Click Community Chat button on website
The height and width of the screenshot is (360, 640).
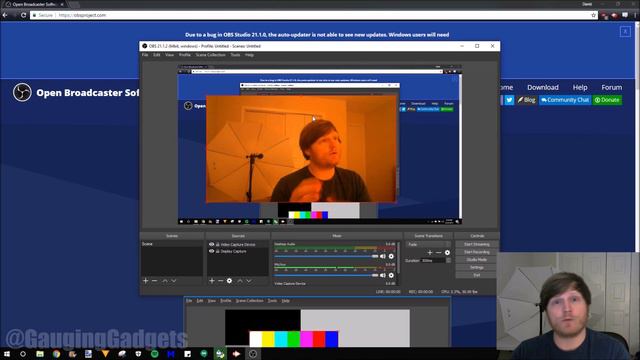[x=565, y=100]
